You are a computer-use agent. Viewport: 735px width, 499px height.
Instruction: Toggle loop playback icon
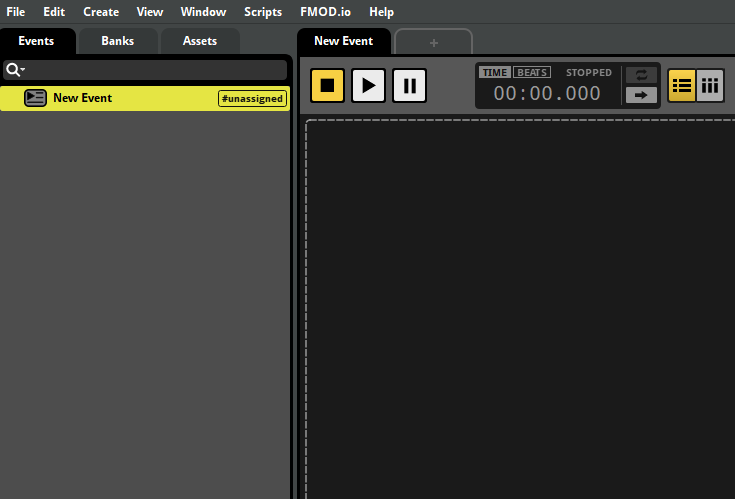pos(641,75)
